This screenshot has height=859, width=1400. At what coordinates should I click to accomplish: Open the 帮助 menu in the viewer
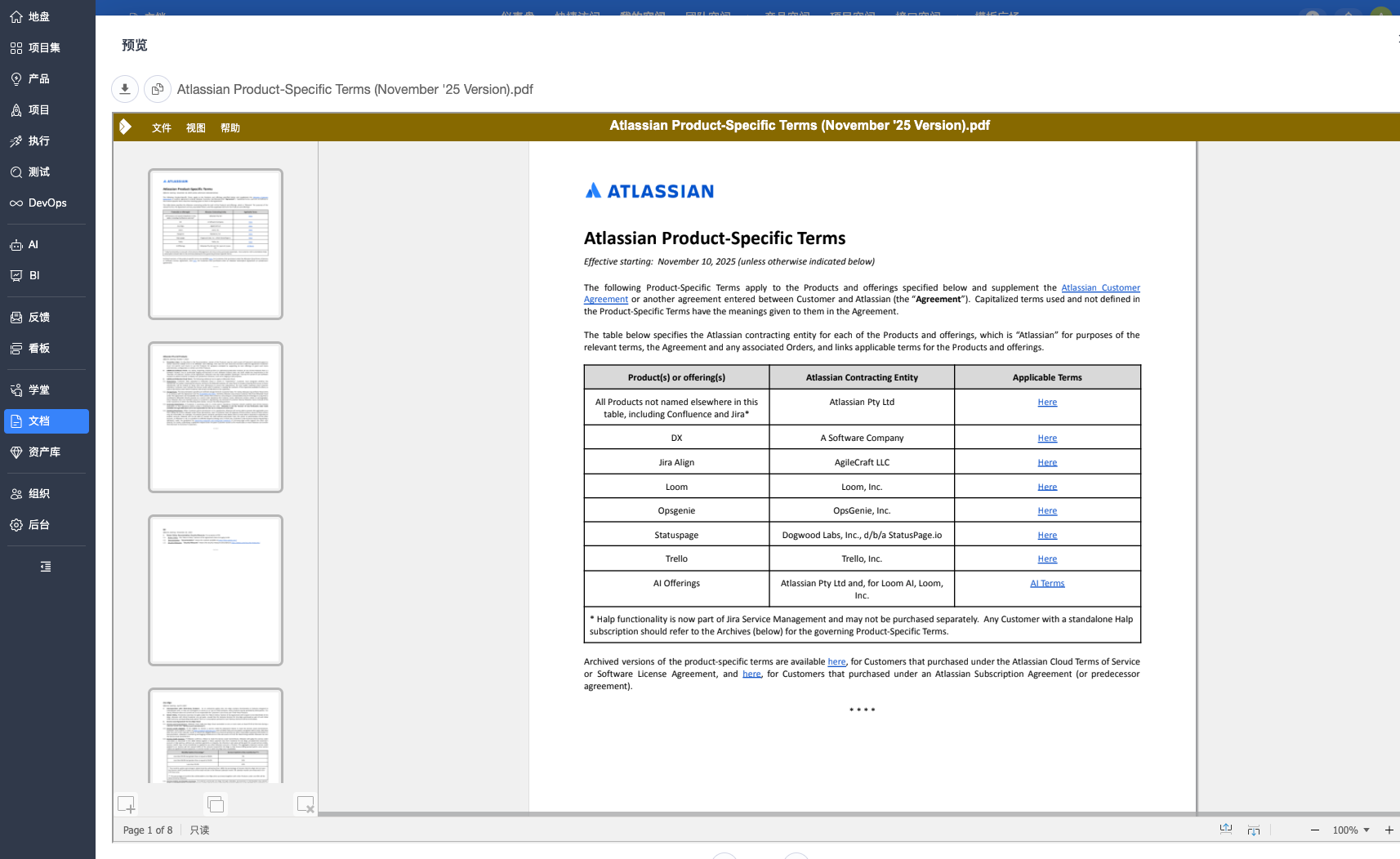[x=230, y=127]
